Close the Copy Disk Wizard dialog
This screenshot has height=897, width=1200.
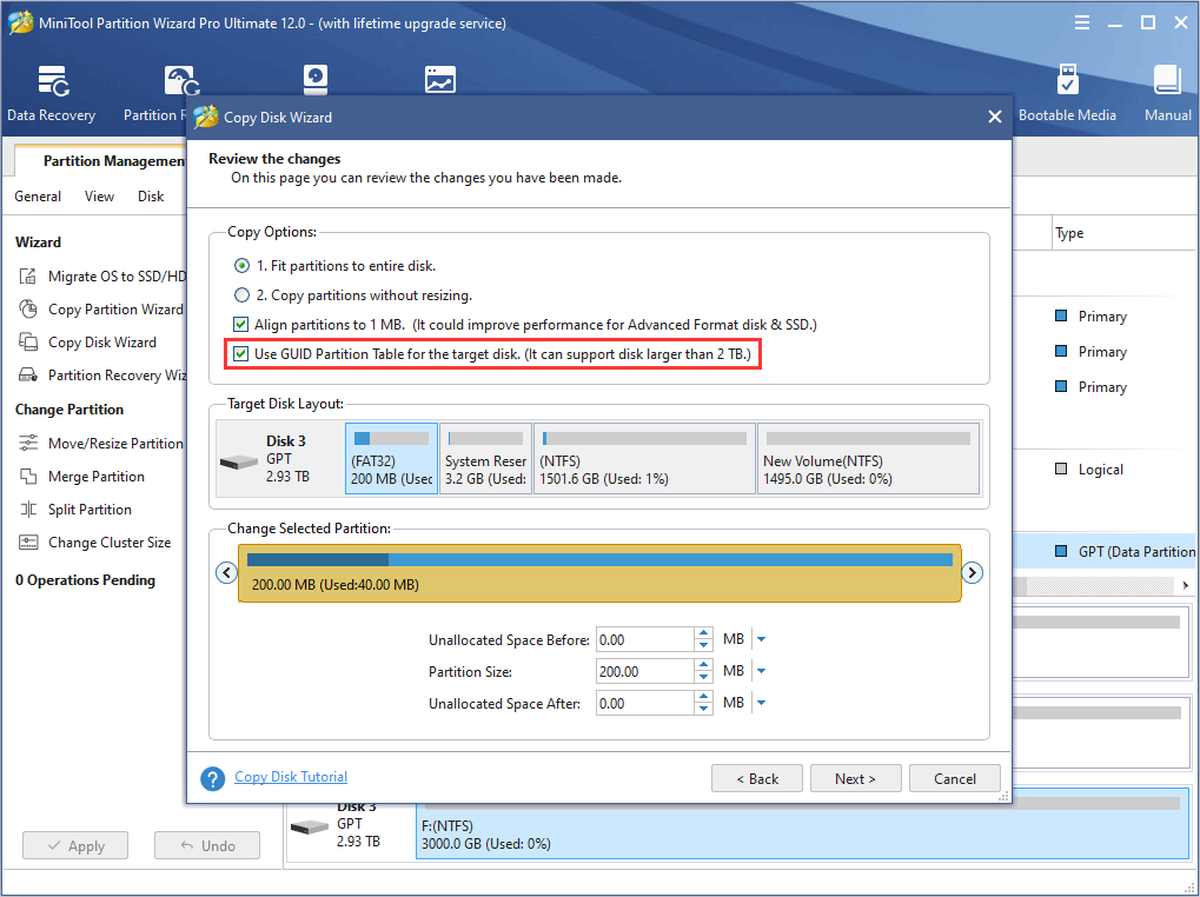(994, 117)
